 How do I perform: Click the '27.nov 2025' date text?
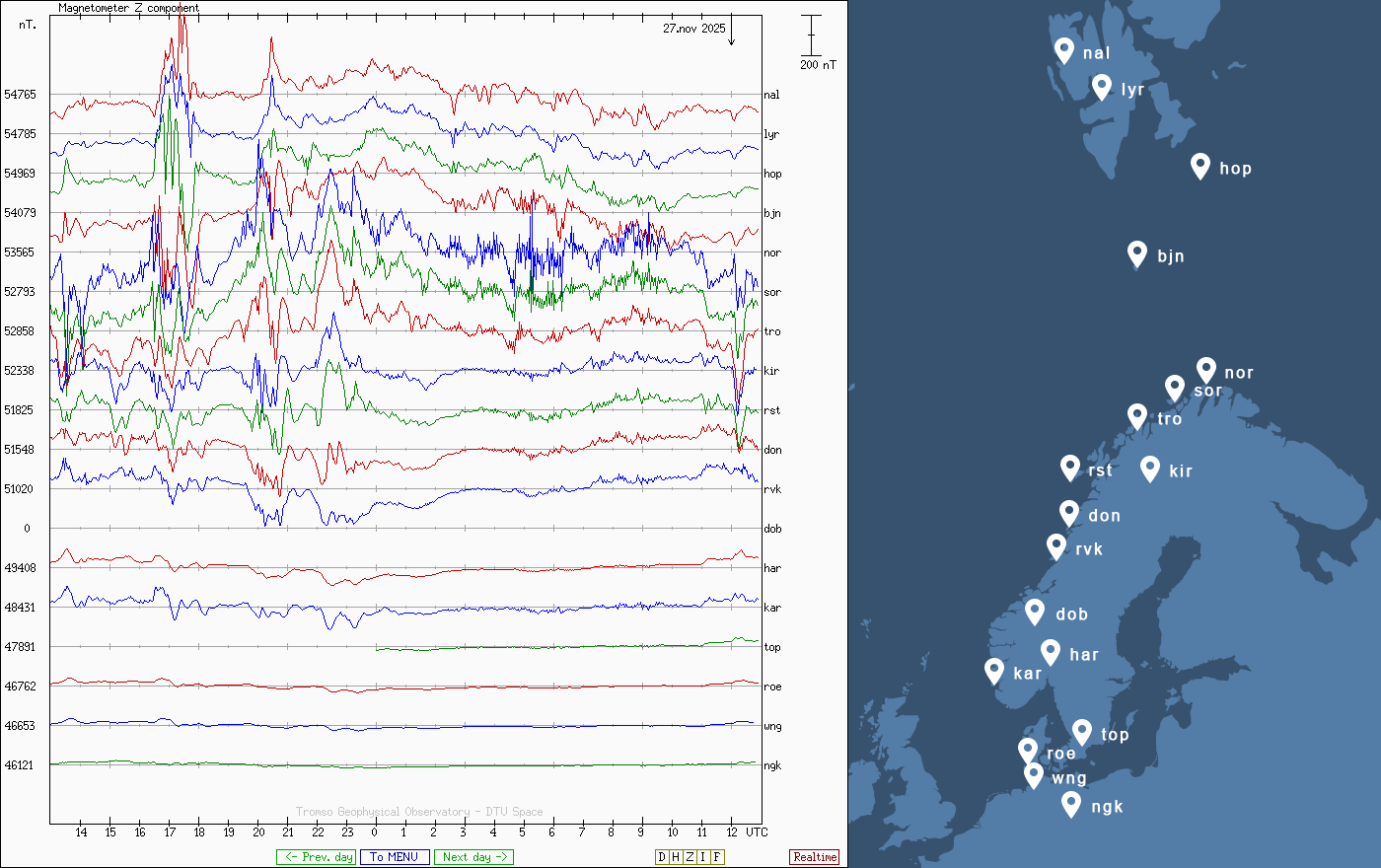pos(694,29)
